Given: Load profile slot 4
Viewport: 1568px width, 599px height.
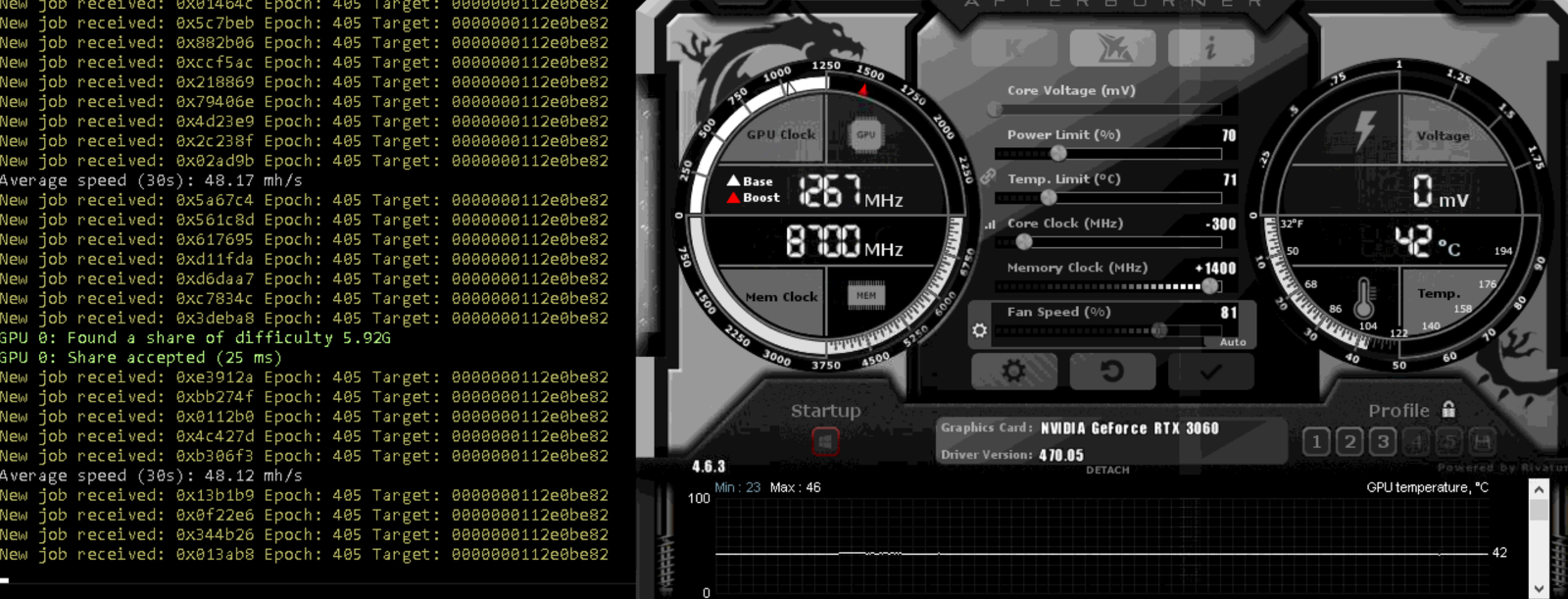Looking at the screenshot, I should [1416, 442].
